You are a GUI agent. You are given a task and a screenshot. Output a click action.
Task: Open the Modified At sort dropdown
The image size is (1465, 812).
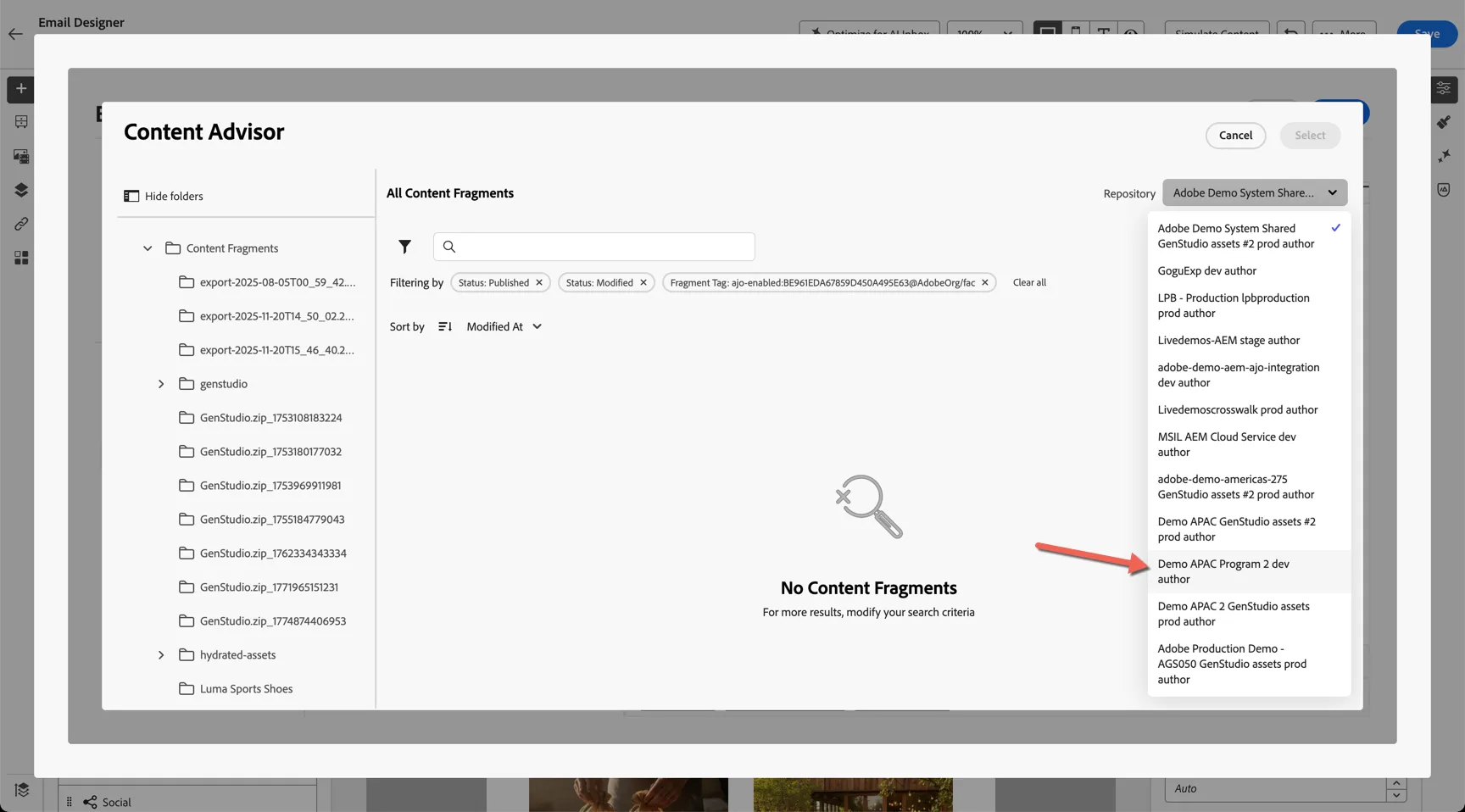(504, 326)
